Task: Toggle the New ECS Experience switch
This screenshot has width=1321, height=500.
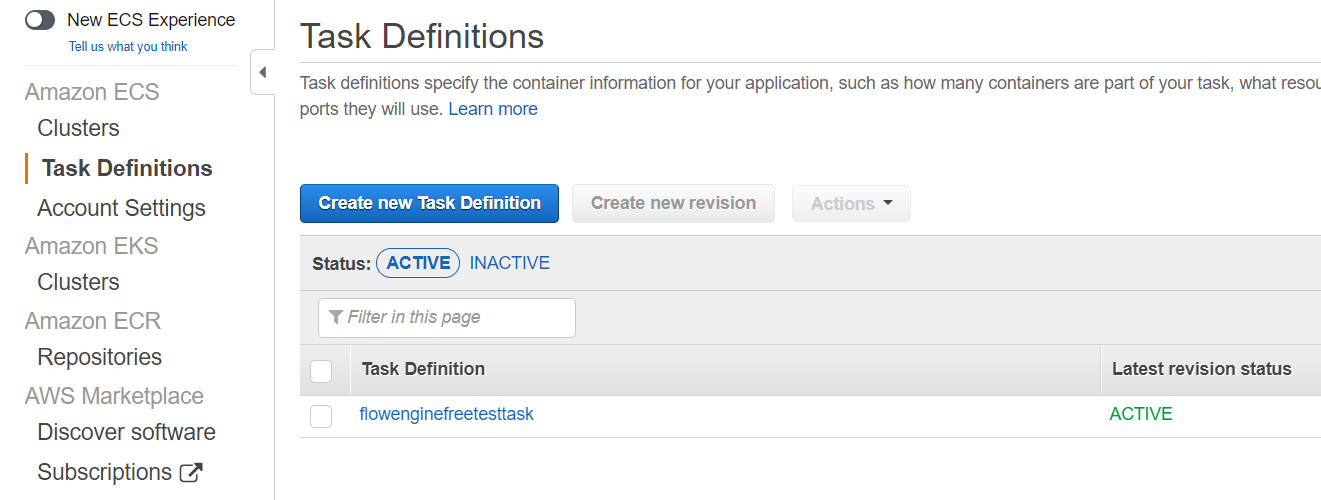Action: click(40, 20)
